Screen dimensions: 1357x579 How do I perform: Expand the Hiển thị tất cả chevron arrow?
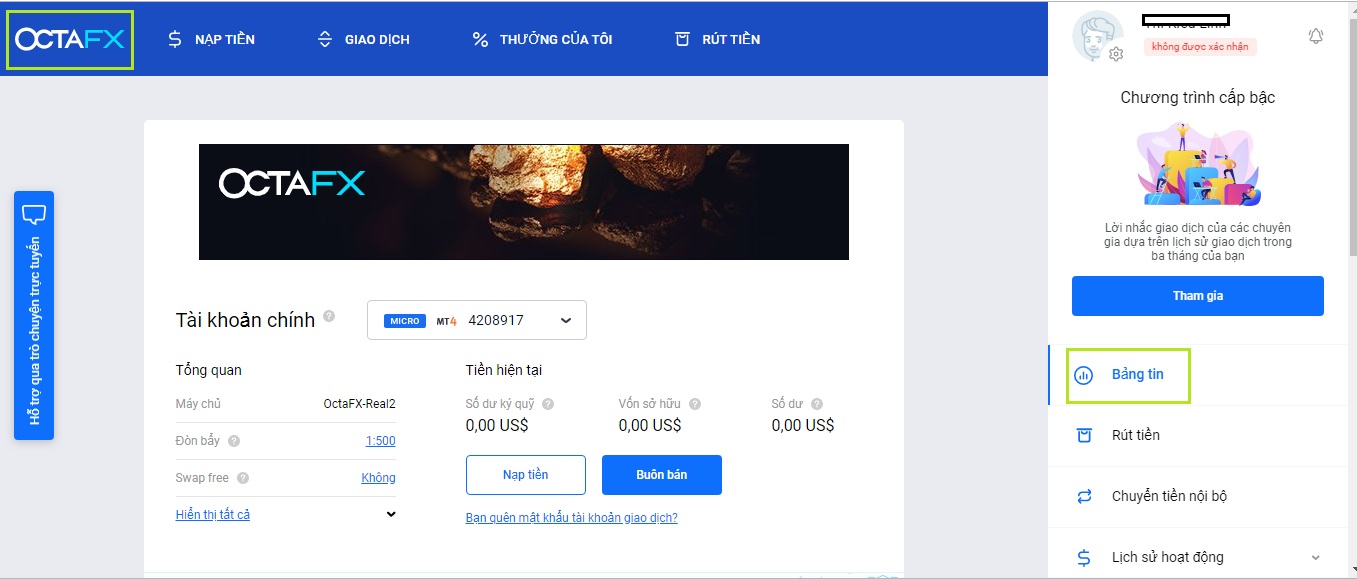[x=391, y=515]
